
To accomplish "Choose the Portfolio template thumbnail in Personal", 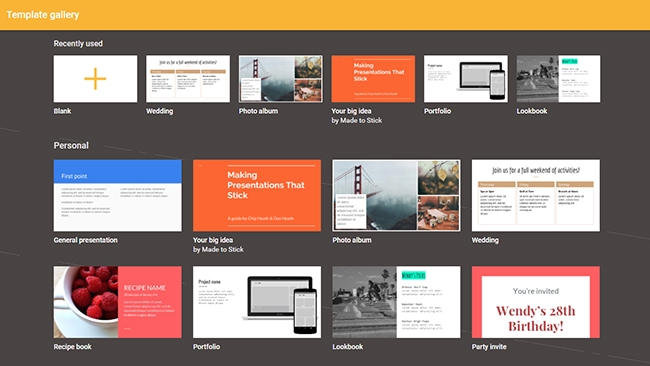I will [257, 302].
